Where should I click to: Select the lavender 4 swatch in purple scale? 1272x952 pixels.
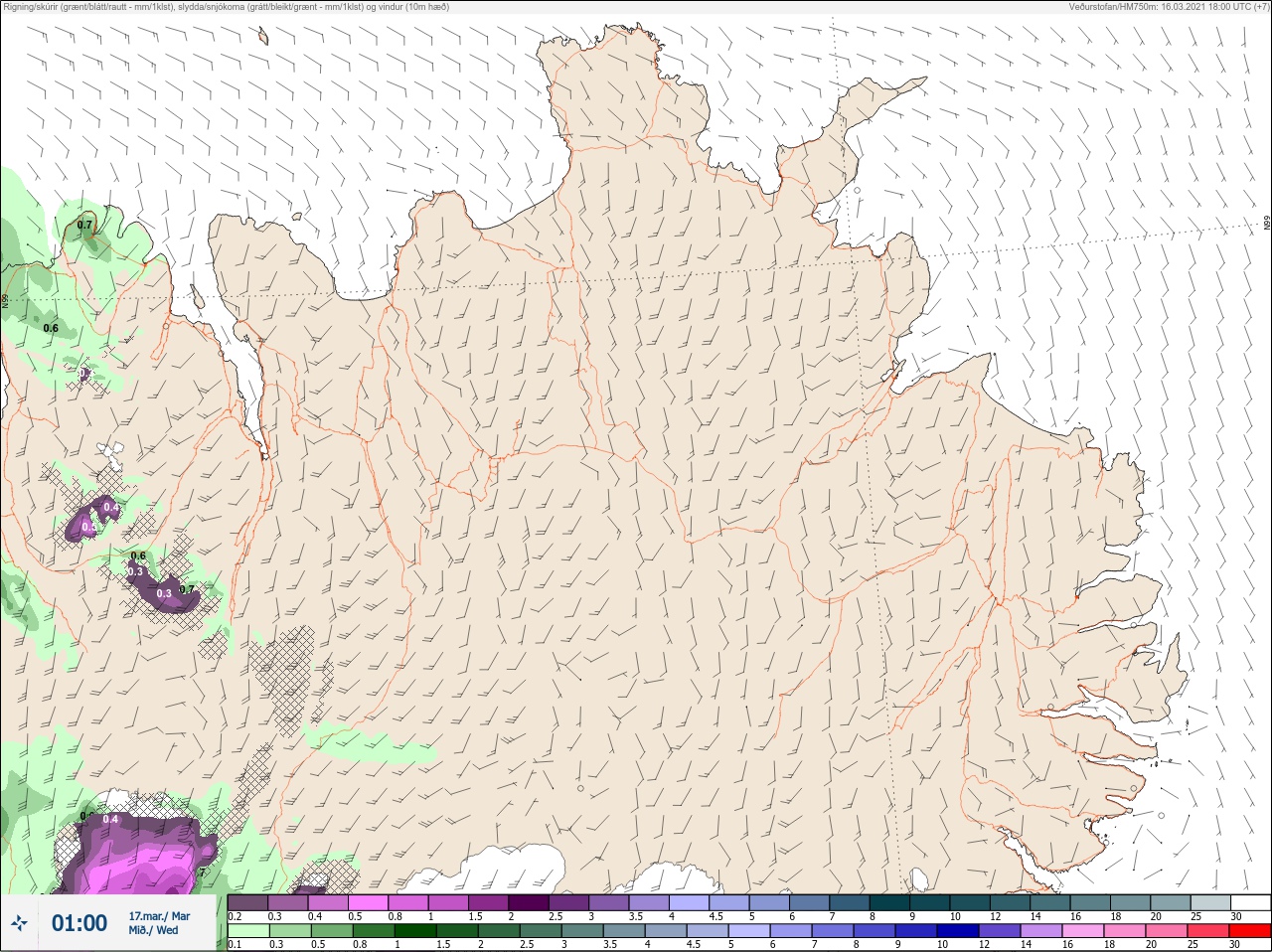point(690,902)
